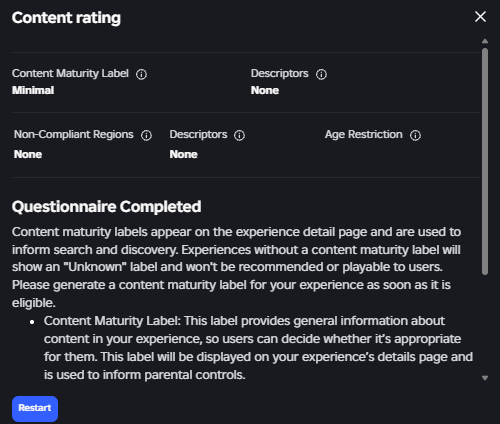Open info icon for Descriptors beside Content Maturity Label
The height and width of the screenshot is (424, 500).
[x=321, y=74]
